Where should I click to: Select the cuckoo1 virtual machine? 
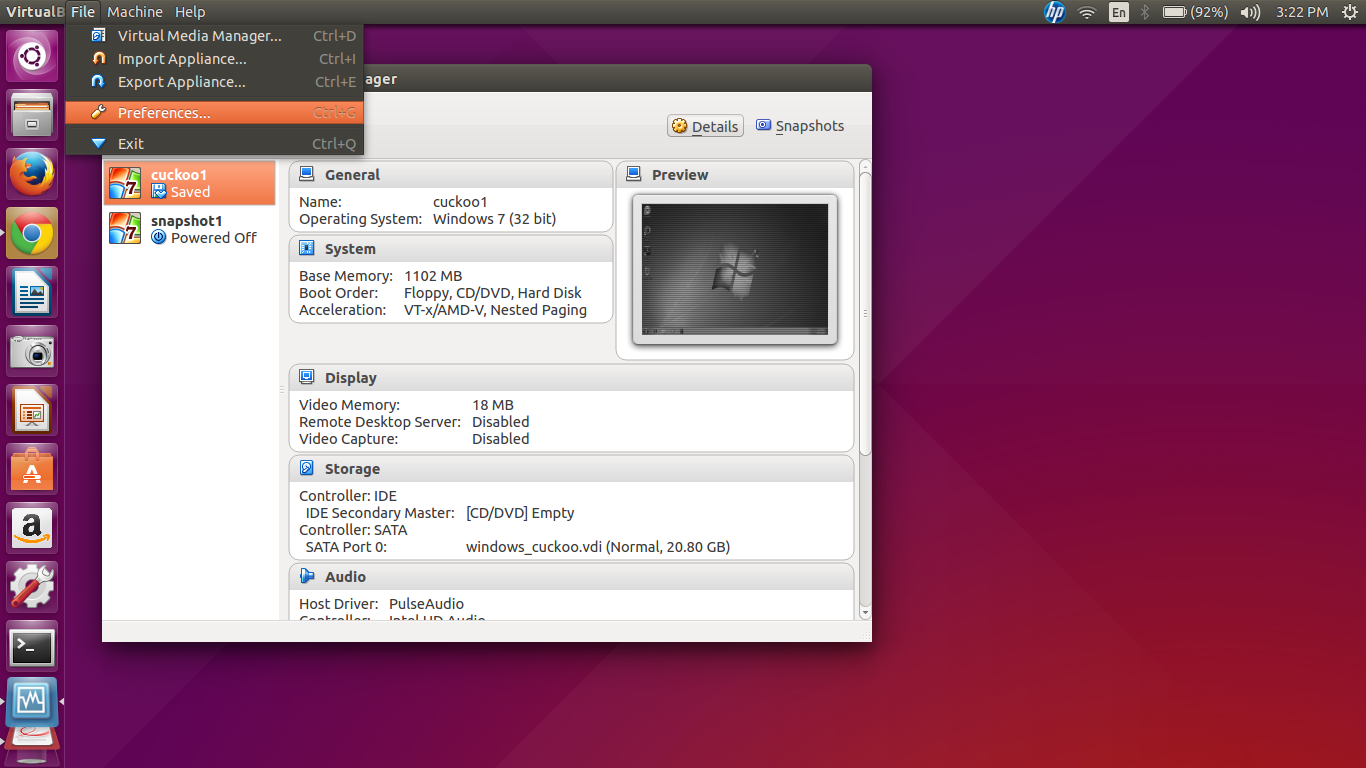pyautogui.click(x=189, y=183)
